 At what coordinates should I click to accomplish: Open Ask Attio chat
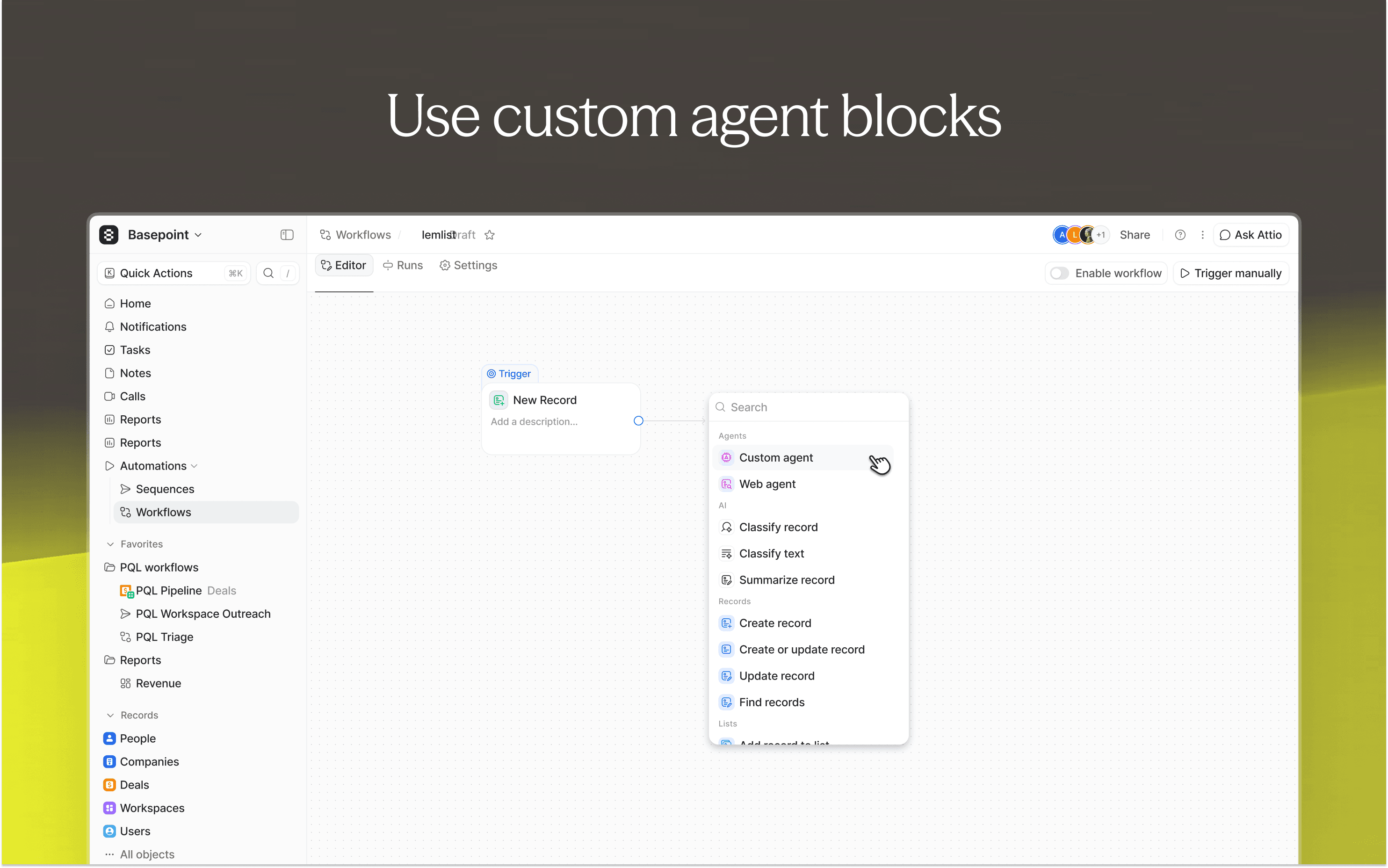pyautogui.click(x=1251, y=235)
